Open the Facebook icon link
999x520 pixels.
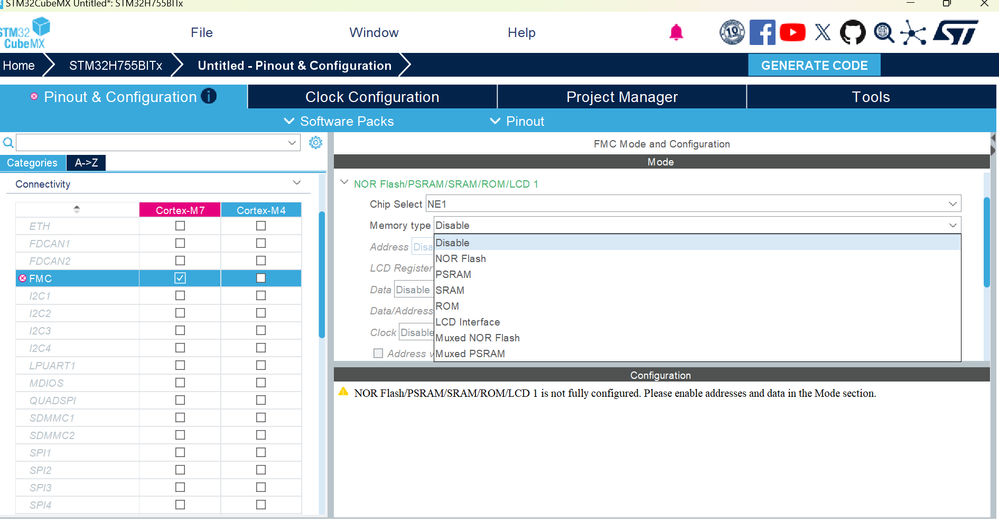point(762,32)
